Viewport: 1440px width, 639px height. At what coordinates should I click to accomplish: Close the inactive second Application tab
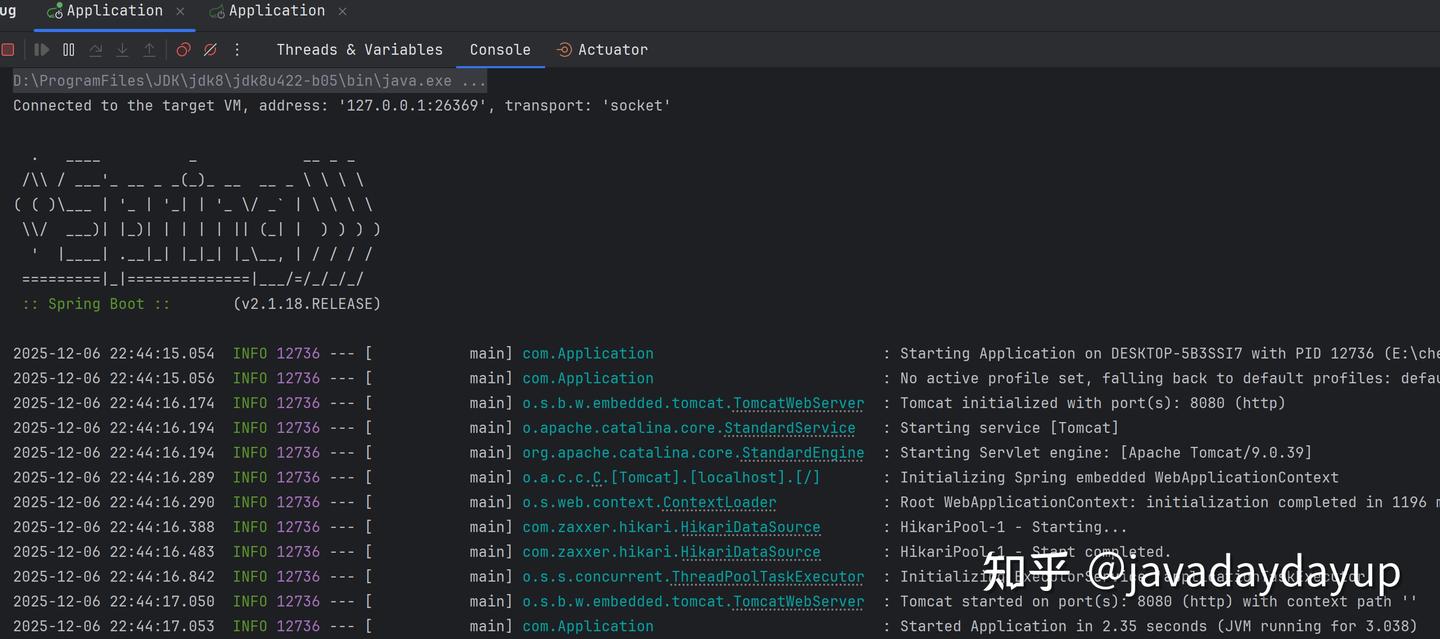(x=342, y=11)
